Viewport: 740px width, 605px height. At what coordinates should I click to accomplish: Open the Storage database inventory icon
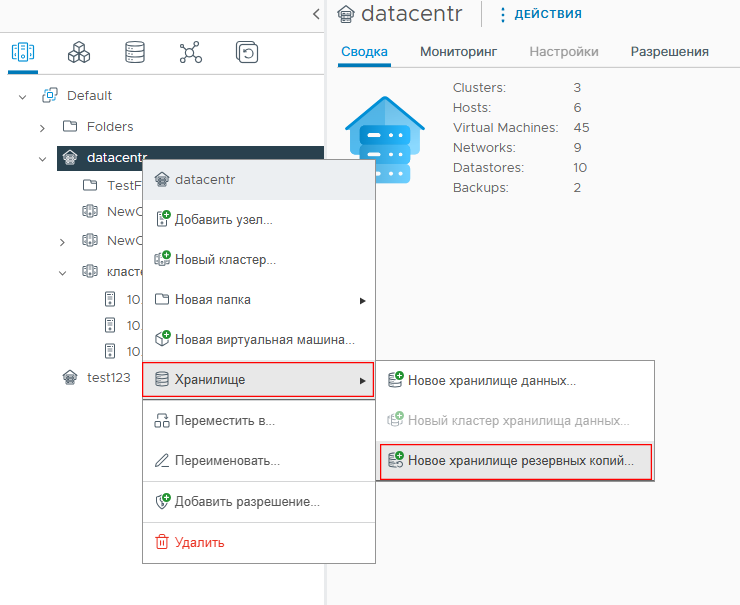pos(135,52)
